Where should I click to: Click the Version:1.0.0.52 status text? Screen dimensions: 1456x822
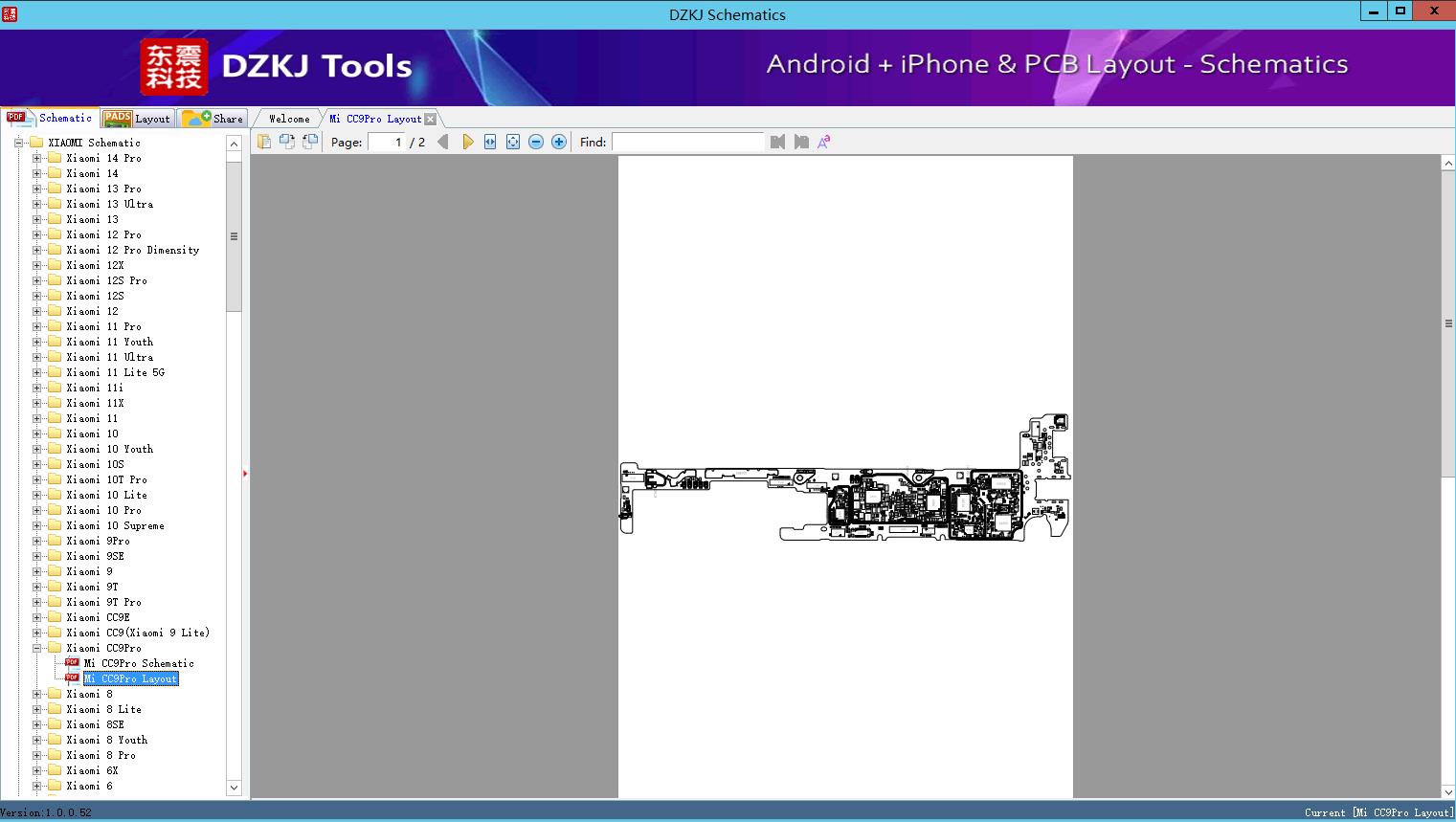(x=46, y=812)
